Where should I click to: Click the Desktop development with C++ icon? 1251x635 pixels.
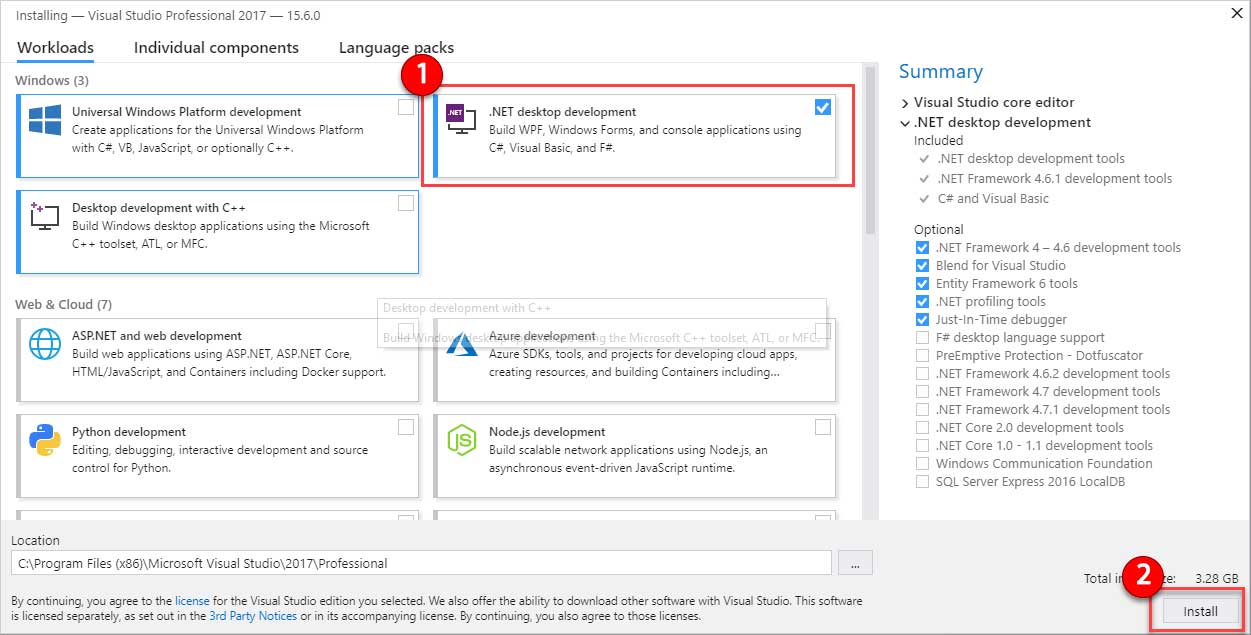pyautogui.click(x=45, y=216)
